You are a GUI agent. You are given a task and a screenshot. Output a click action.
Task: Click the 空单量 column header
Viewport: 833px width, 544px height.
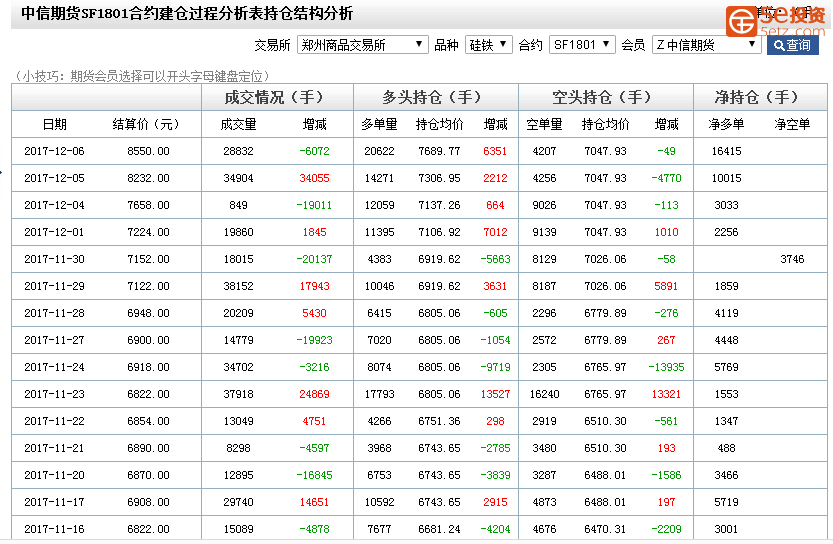tap(545, 124)
